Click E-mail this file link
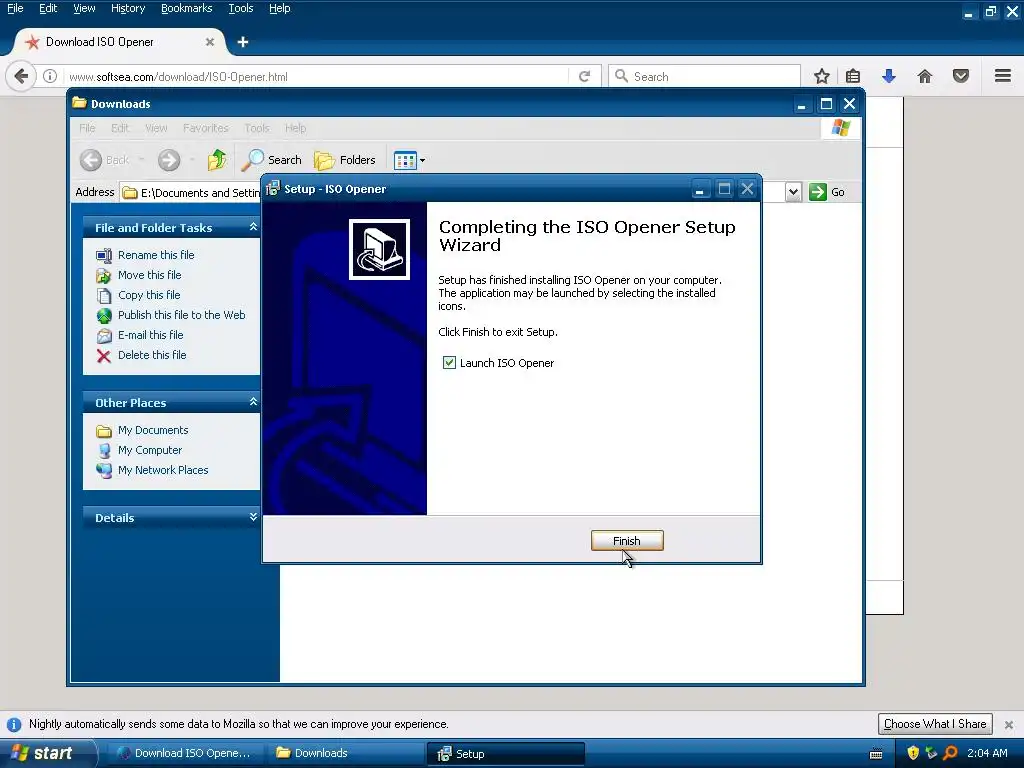 150,335
